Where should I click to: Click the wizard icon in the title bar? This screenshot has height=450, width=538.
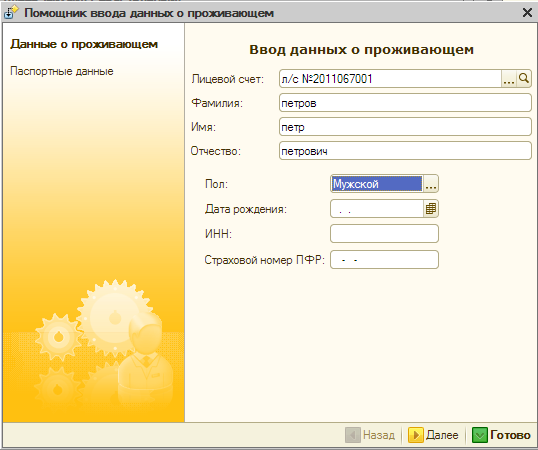tap(11, 13)
